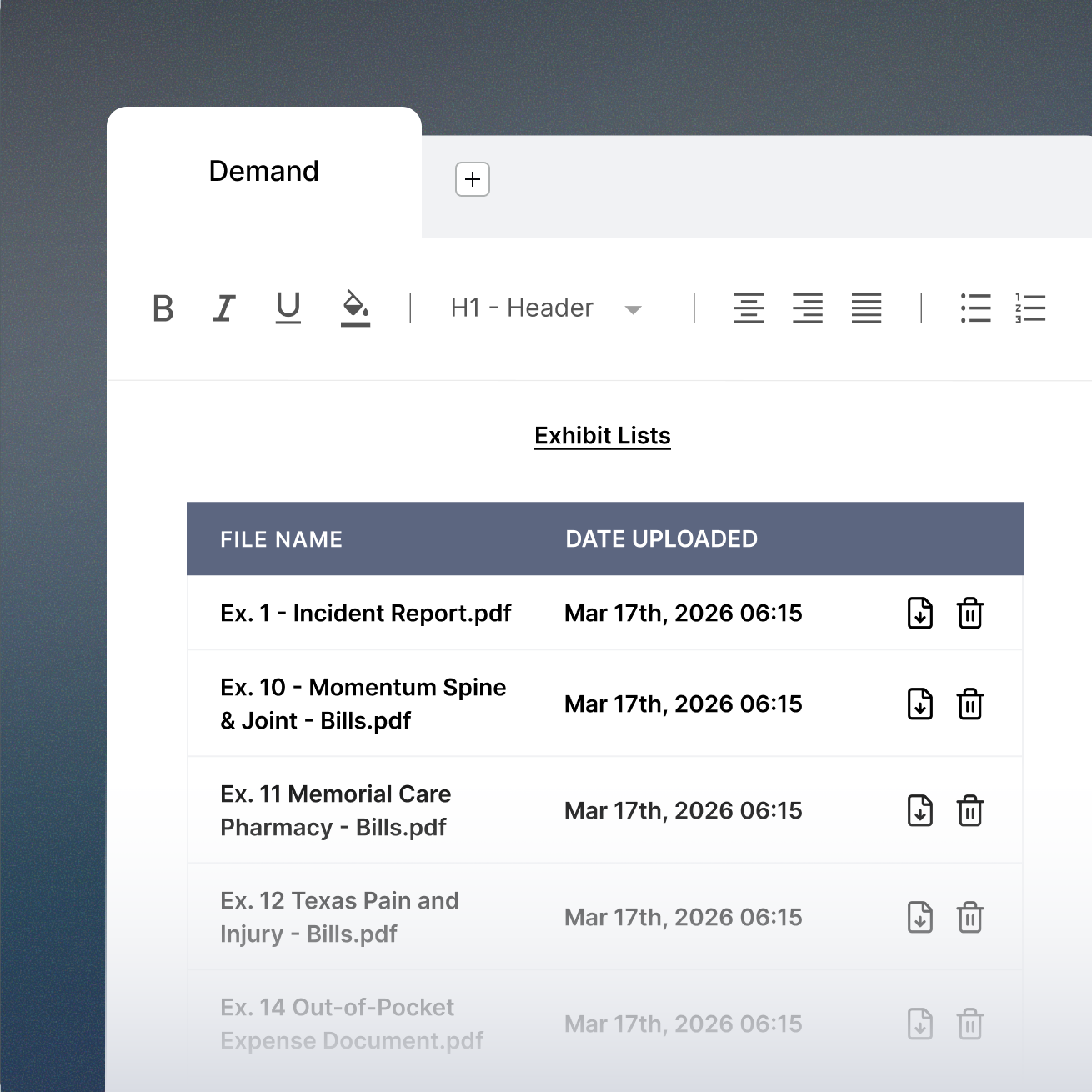Download Memorial Care Pharmacy bills file
Image resolution: width=1092 pixels, height=1092 pixels.
(920, 811)
